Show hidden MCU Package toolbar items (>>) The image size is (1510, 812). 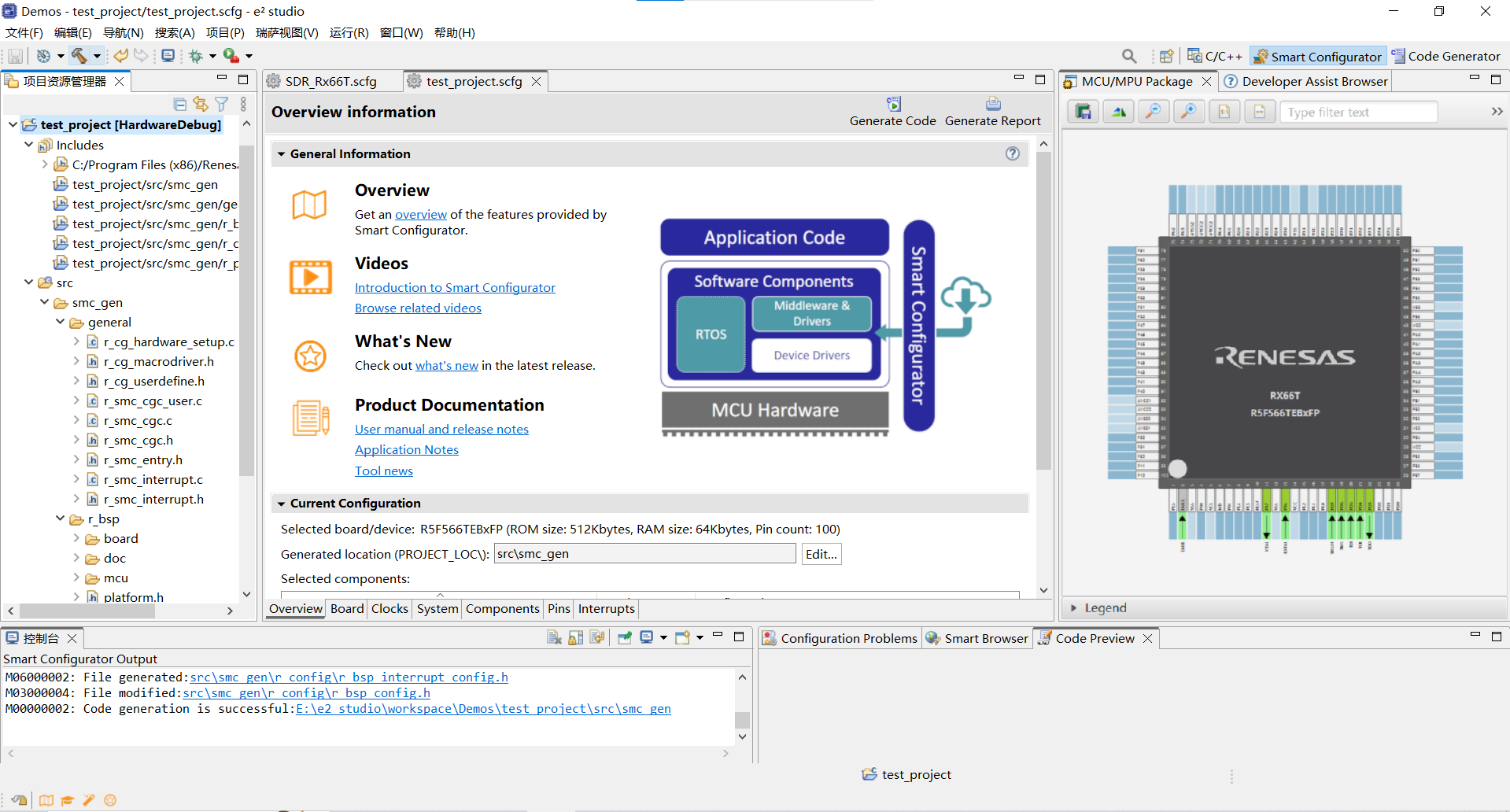coord(1497,112)
